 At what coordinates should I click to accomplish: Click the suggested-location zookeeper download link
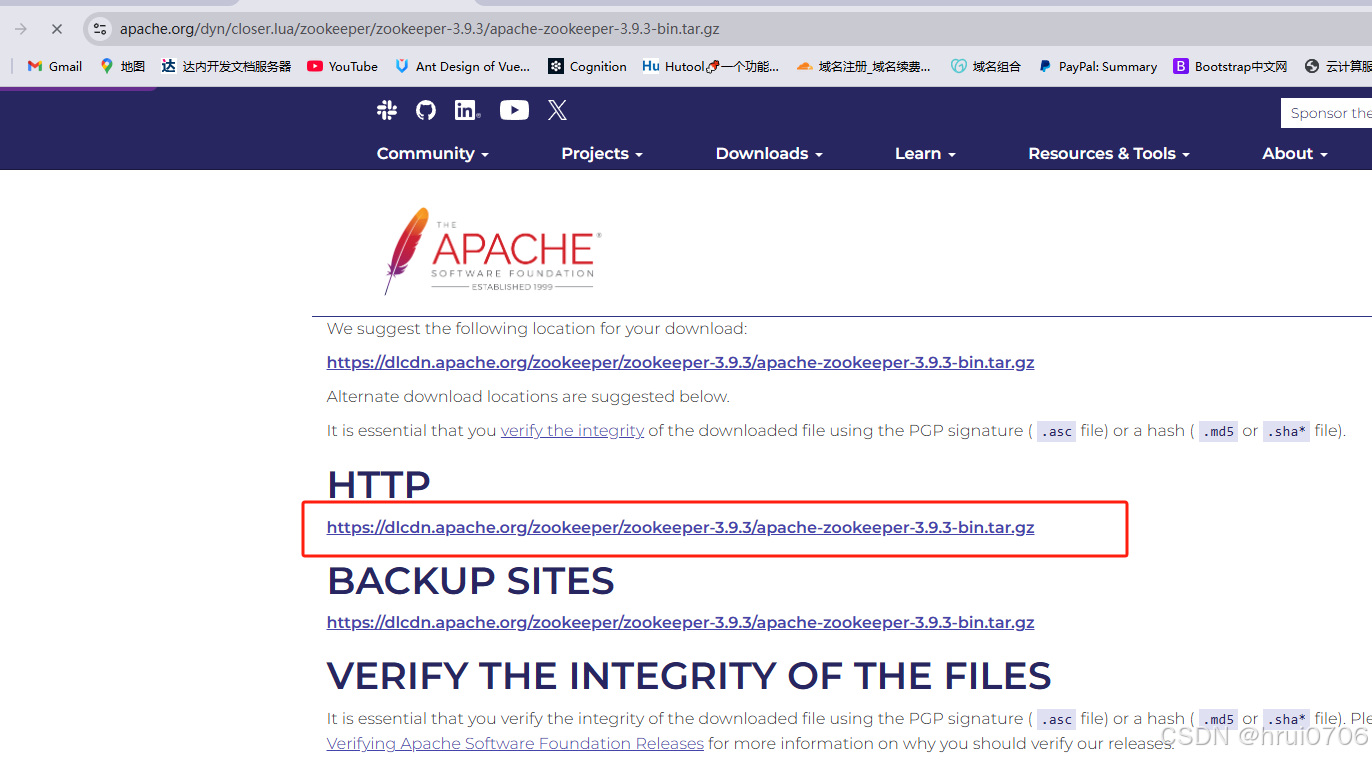point(680,362)
